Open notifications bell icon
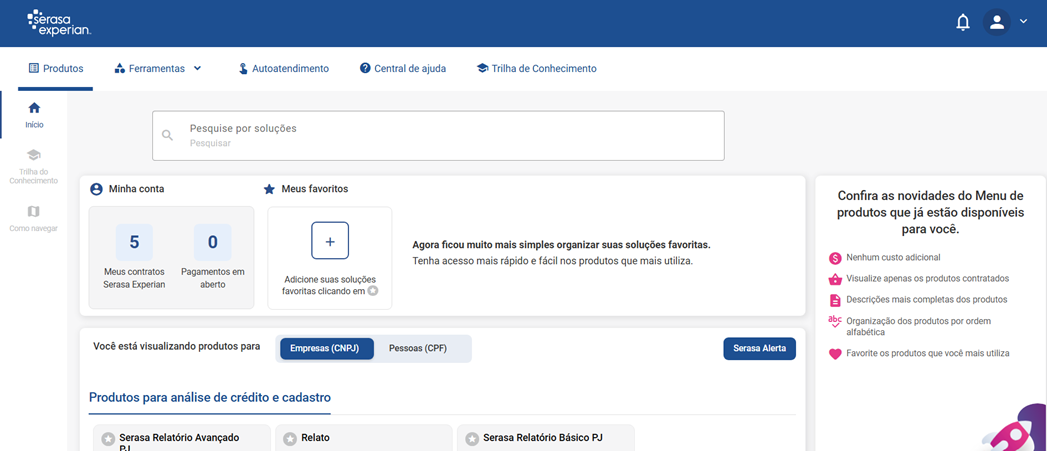1047x451 pixels. (962, 23)
